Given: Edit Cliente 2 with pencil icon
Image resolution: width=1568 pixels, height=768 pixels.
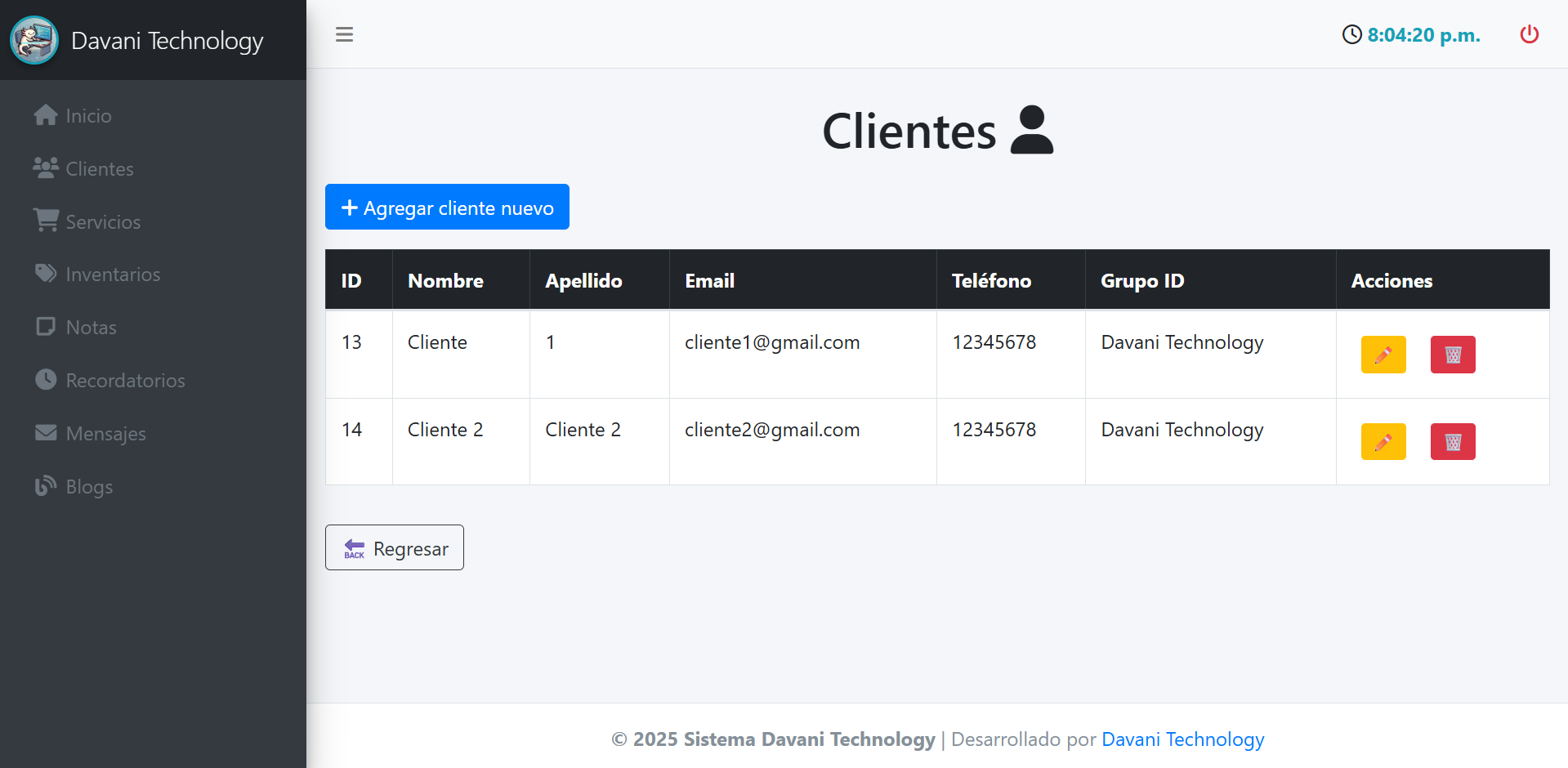Looking at the screenshot, I should [1383, 442].
